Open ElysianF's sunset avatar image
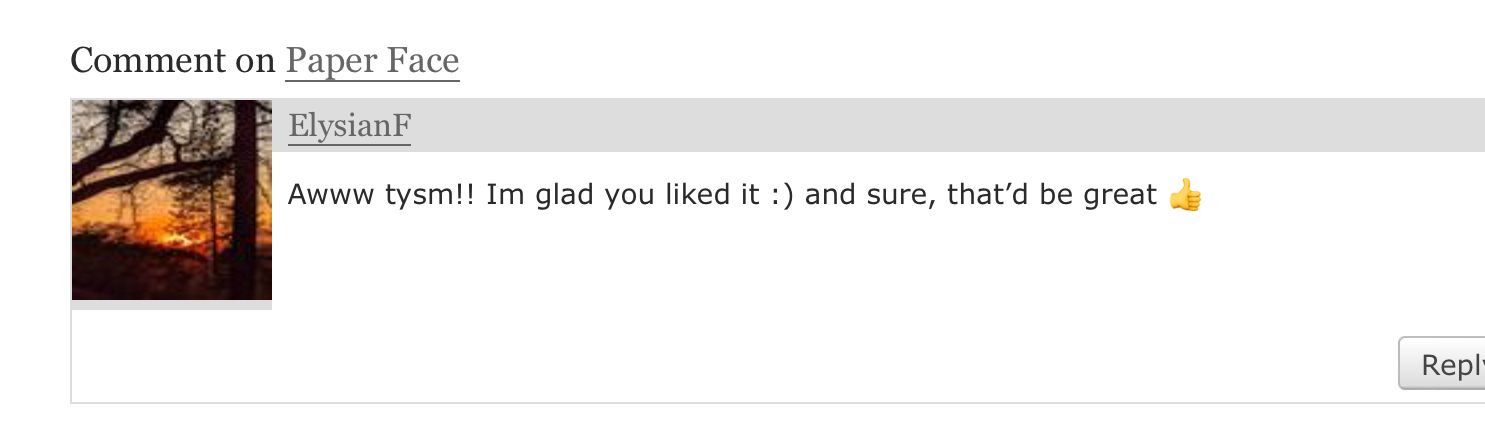 coord(172,200)
